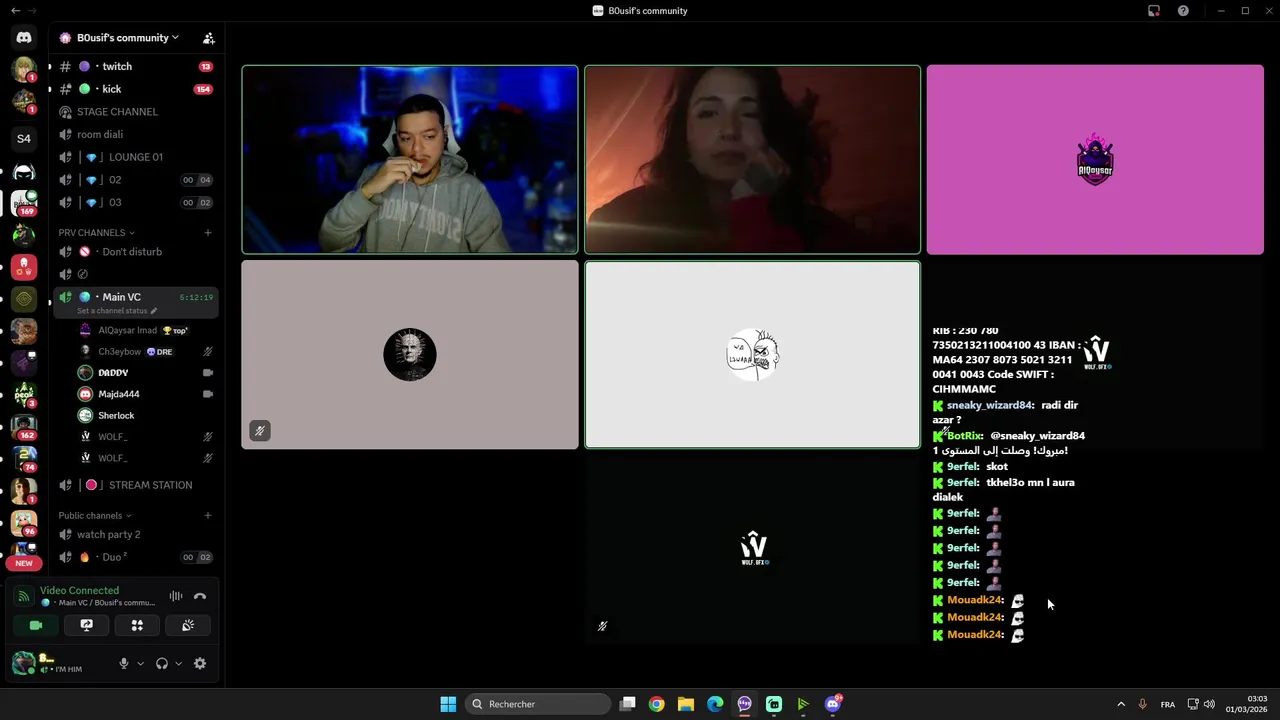Focus DADDY's webcam video tile
1280x720 pixels.
(410, 160)
